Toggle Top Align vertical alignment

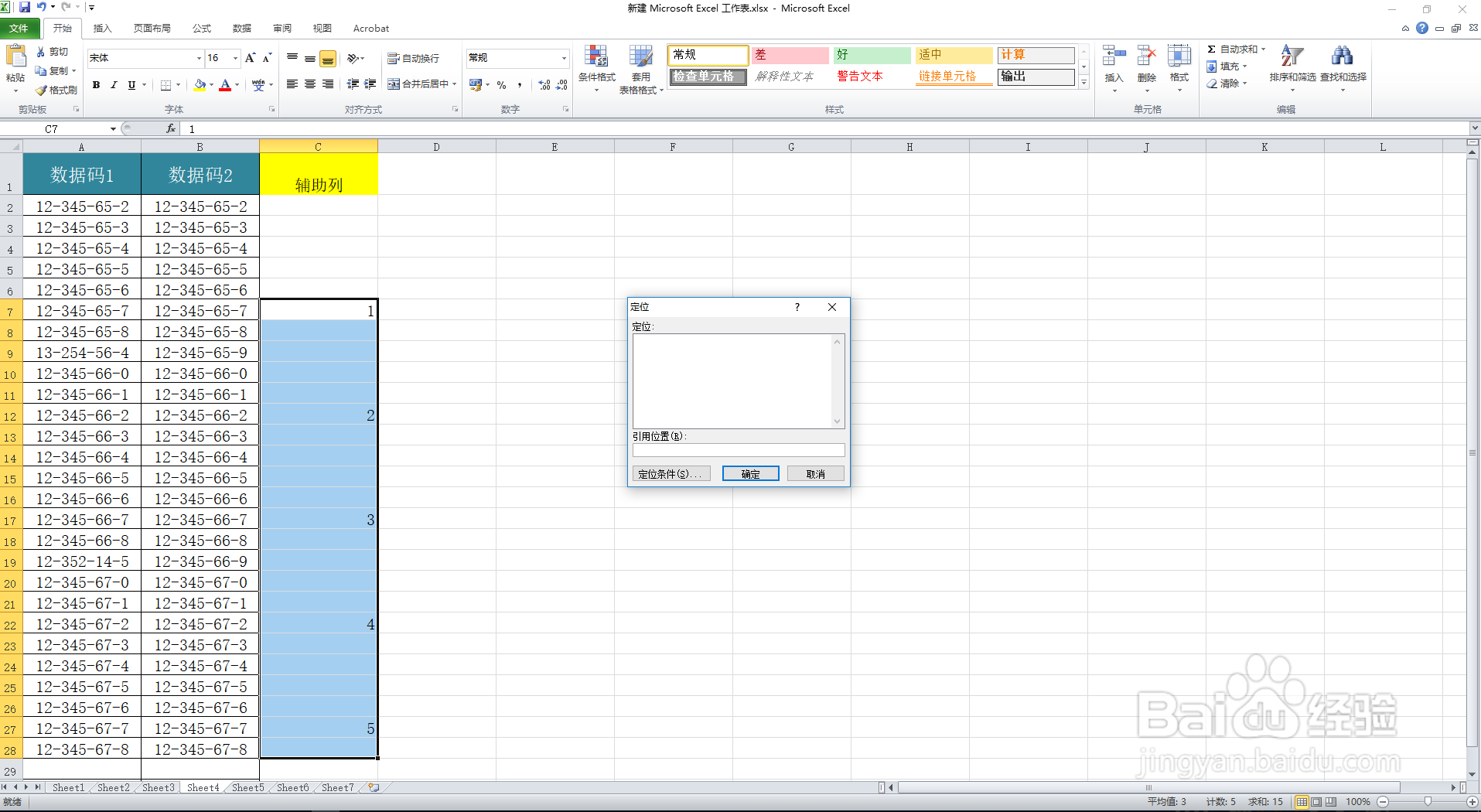pos(292,58)
